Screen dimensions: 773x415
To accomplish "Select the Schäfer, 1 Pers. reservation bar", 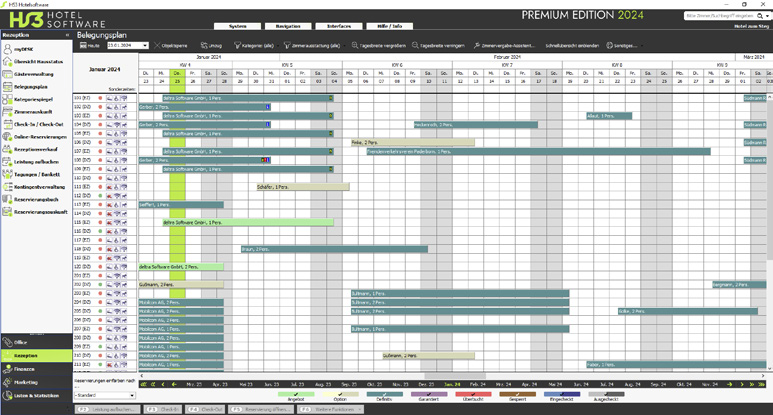I will (303, 187).
